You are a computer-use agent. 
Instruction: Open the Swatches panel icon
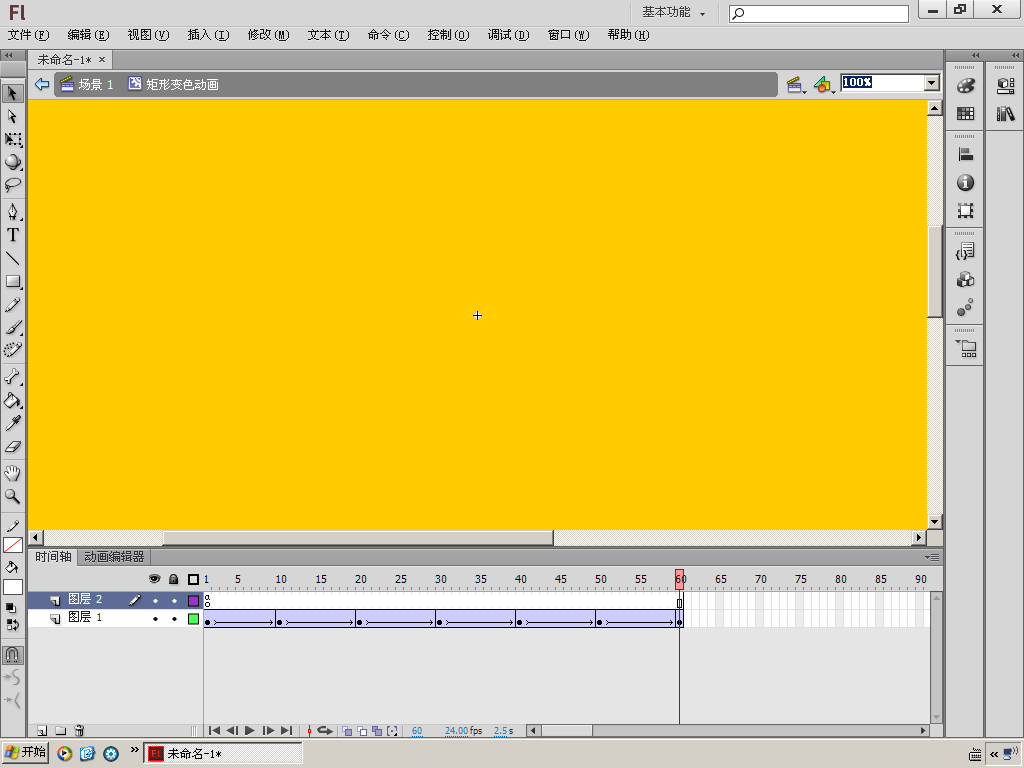965,114
